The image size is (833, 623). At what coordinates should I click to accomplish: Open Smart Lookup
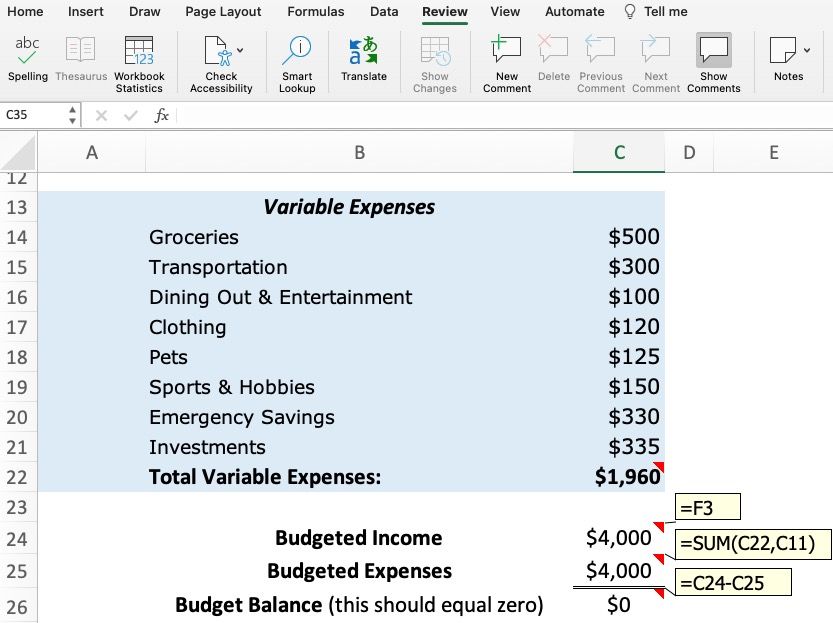point(297,64)
